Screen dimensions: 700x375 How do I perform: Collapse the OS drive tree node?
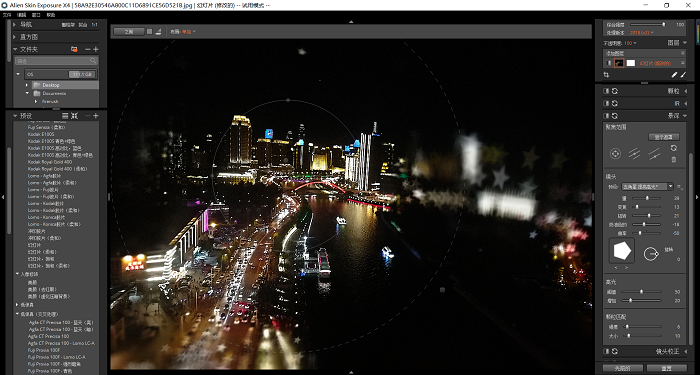(x=18, y=74)
